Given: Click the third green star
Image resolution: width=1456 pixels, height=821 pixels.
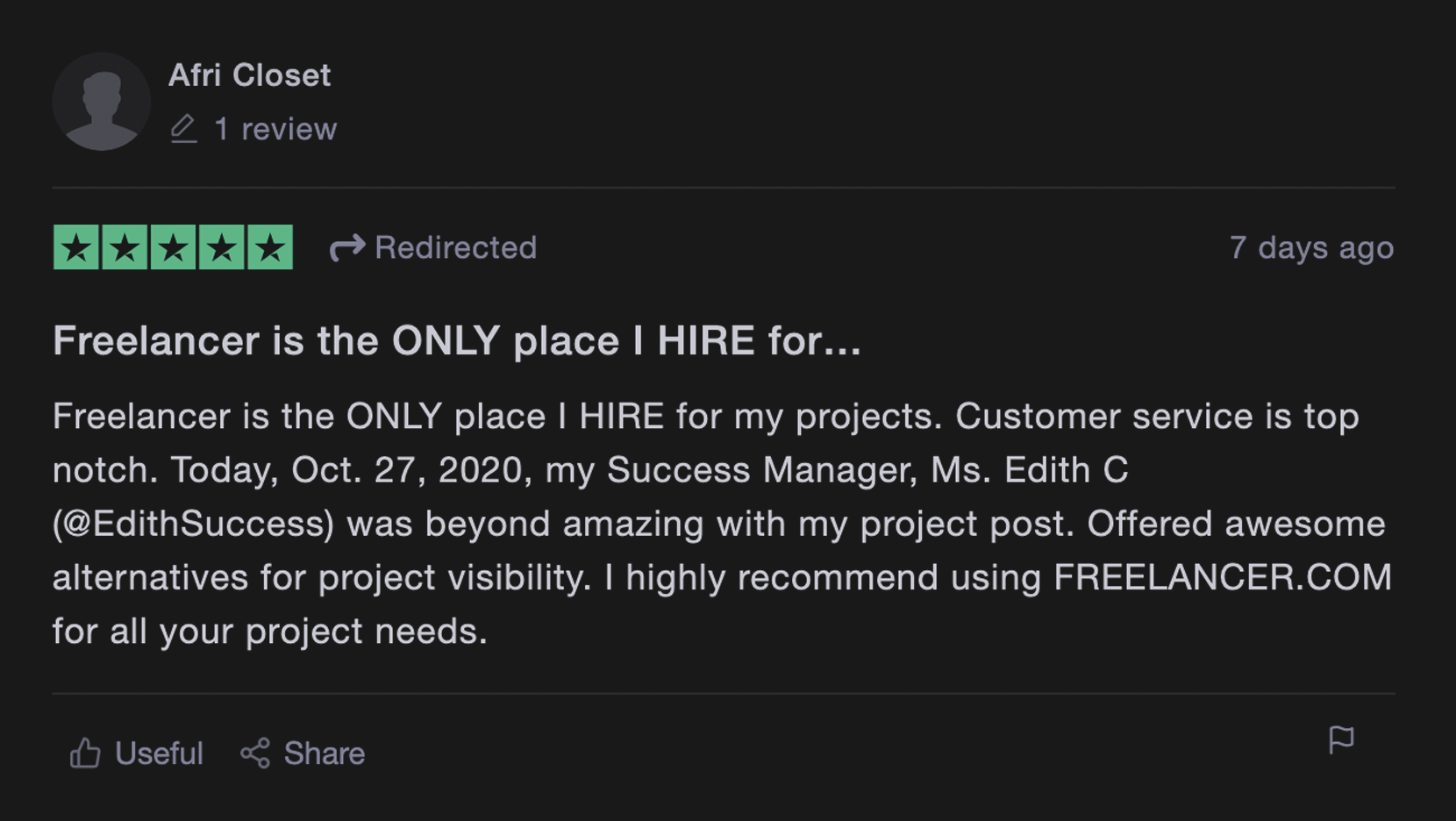Looking at the screenshot, I should (173, 247).
